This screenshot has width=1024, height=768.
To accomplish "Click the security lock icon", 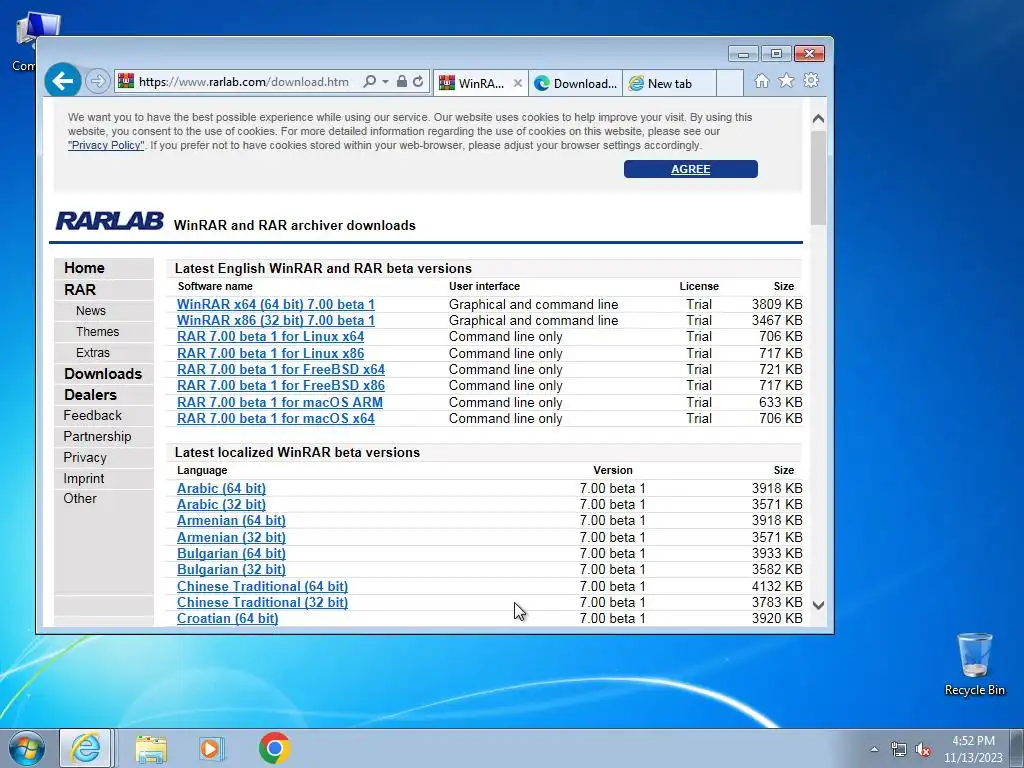I will click(x=402, y=82).
